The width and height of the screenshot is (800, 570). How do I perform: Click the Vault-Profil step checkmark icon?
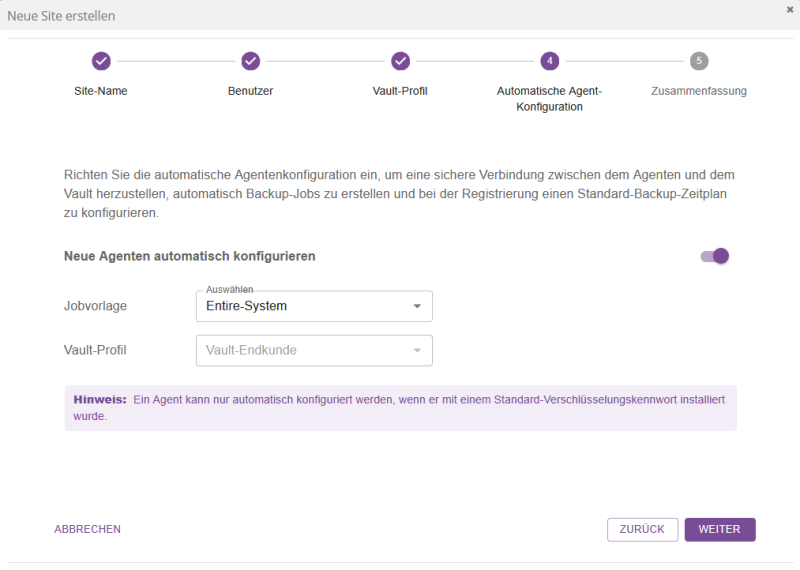(x=401, y=61)
